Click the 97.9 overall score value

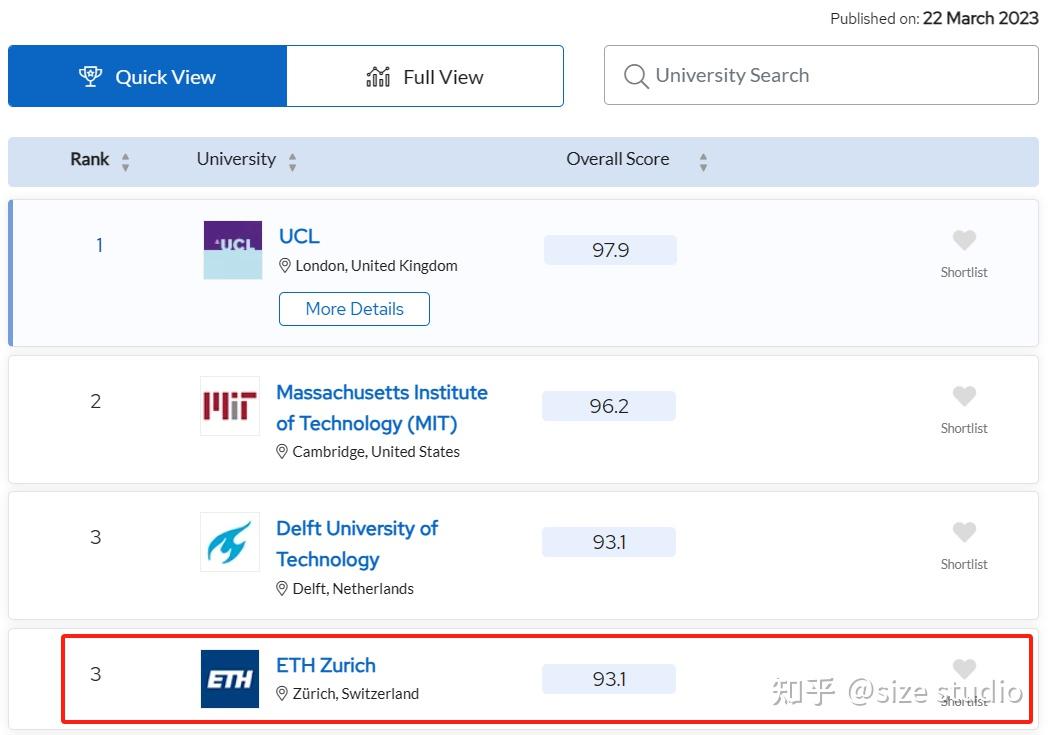point(610,250)
